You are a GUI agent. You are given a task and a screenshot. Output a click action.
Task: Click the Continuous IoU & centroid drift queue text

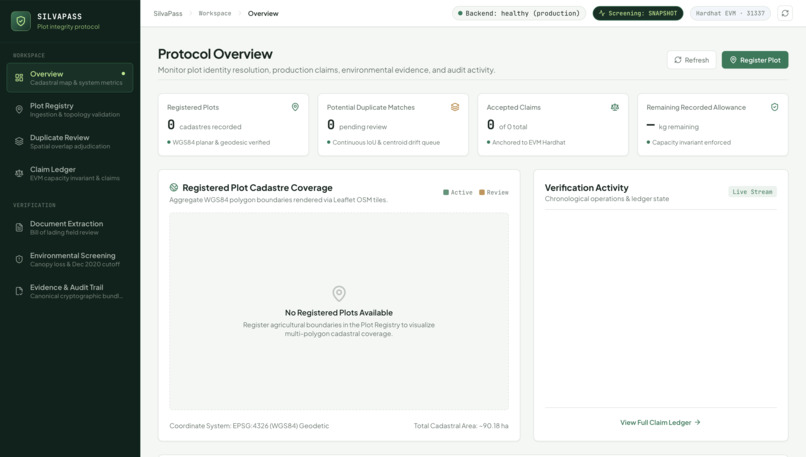coord(386,142)
